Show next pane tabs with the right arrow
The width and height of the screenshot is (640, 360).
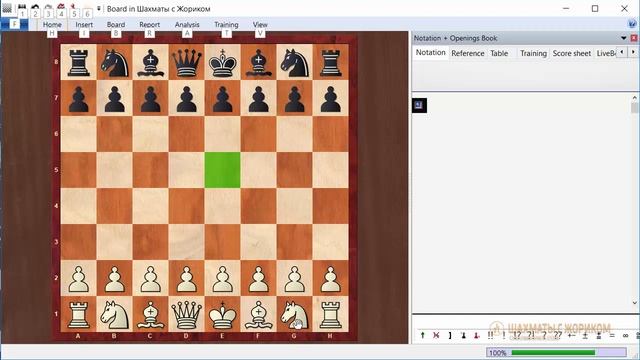(633, 52)
